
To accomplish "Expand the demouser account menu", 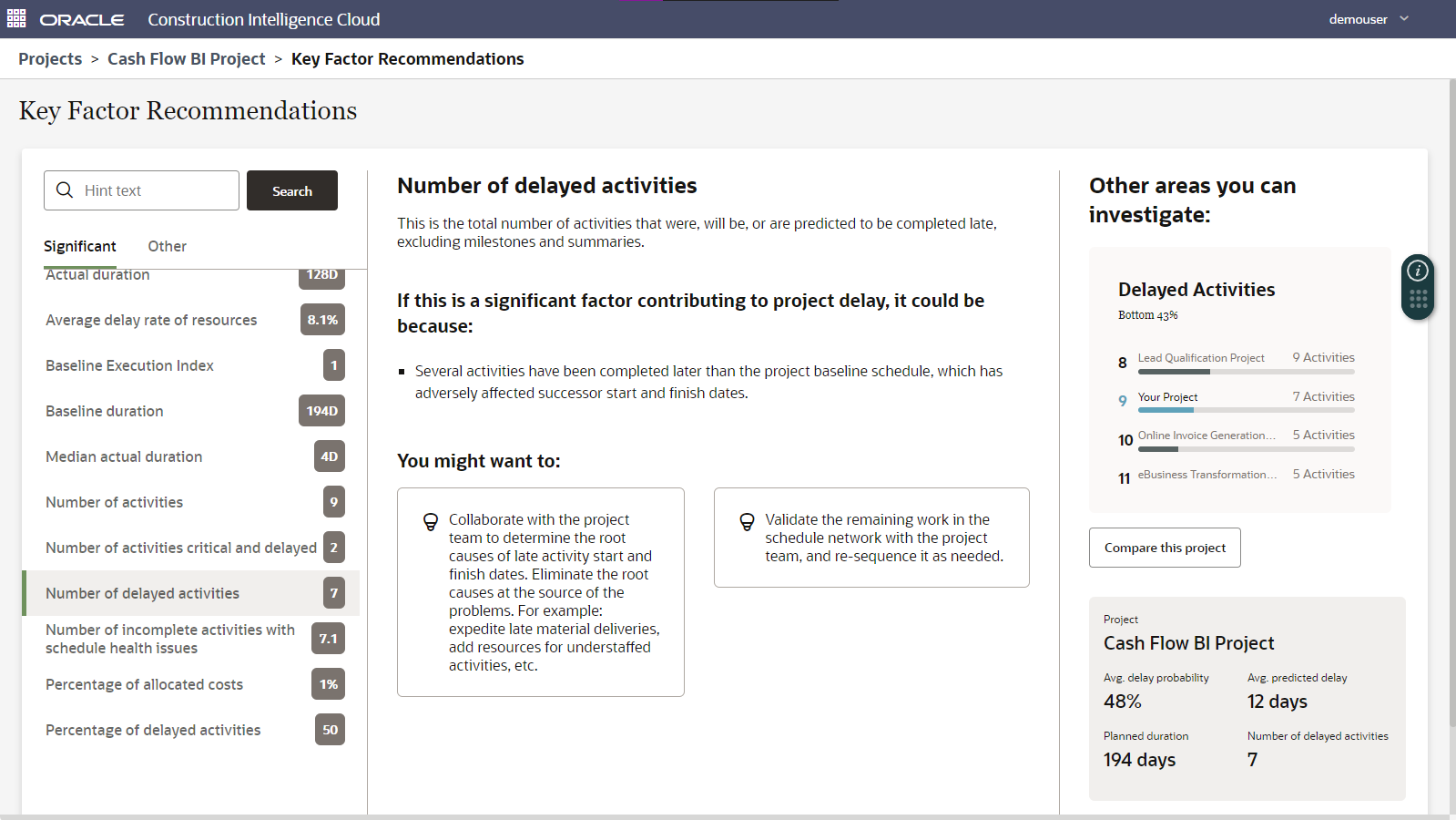I will [x=1368, y=19].
